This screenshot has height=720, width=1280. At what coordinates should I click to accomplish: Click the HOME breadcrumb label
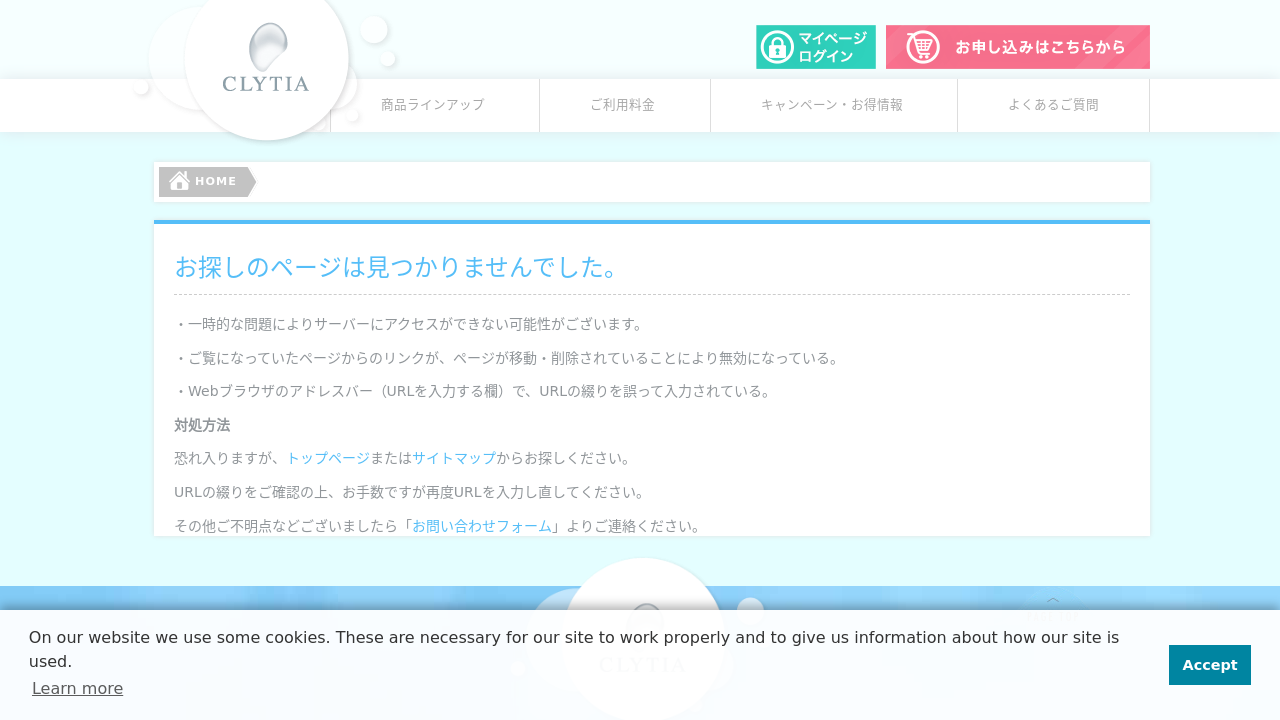(215, 181)
